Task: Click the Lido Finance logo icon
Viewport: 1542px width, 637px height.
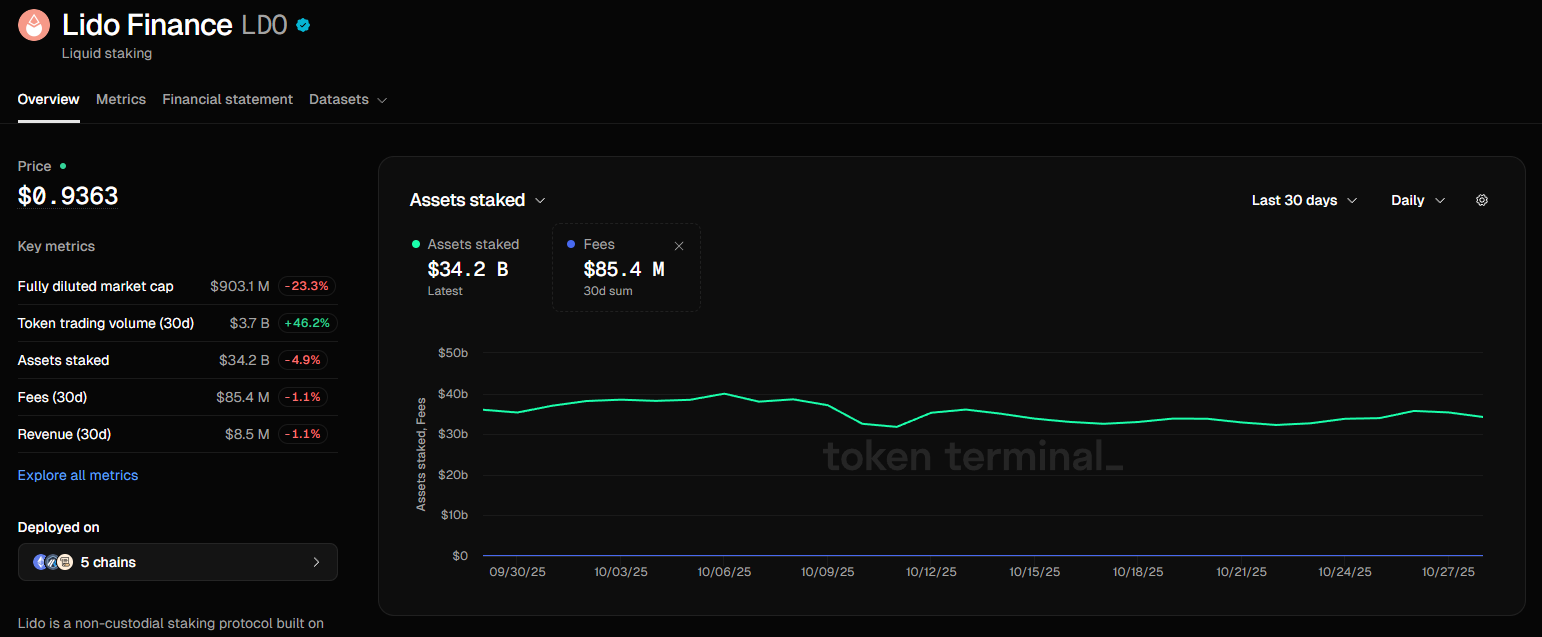Action: [x=34, y=25]
